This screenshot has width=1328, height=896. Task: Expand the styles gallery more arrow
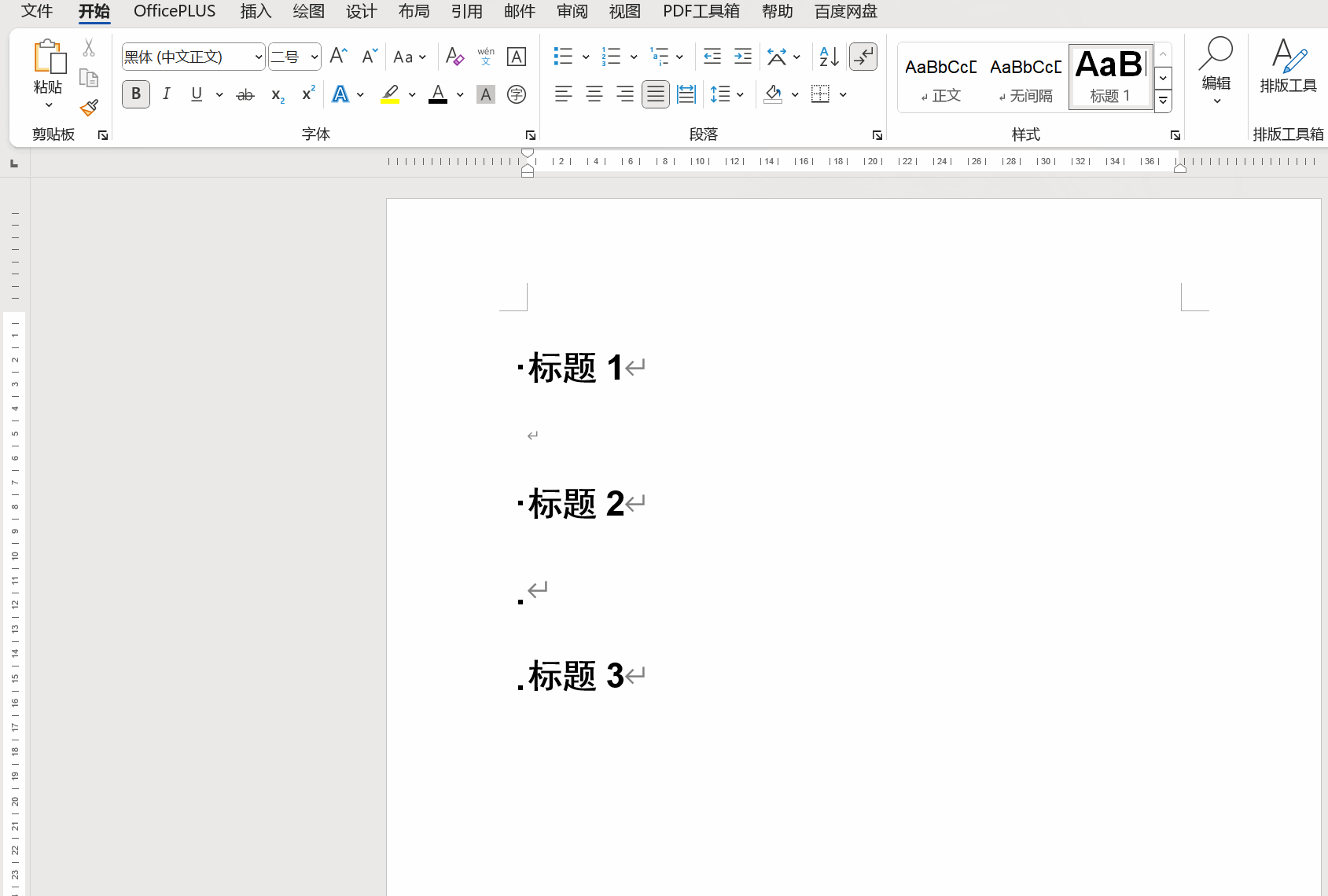point(1163,101)
